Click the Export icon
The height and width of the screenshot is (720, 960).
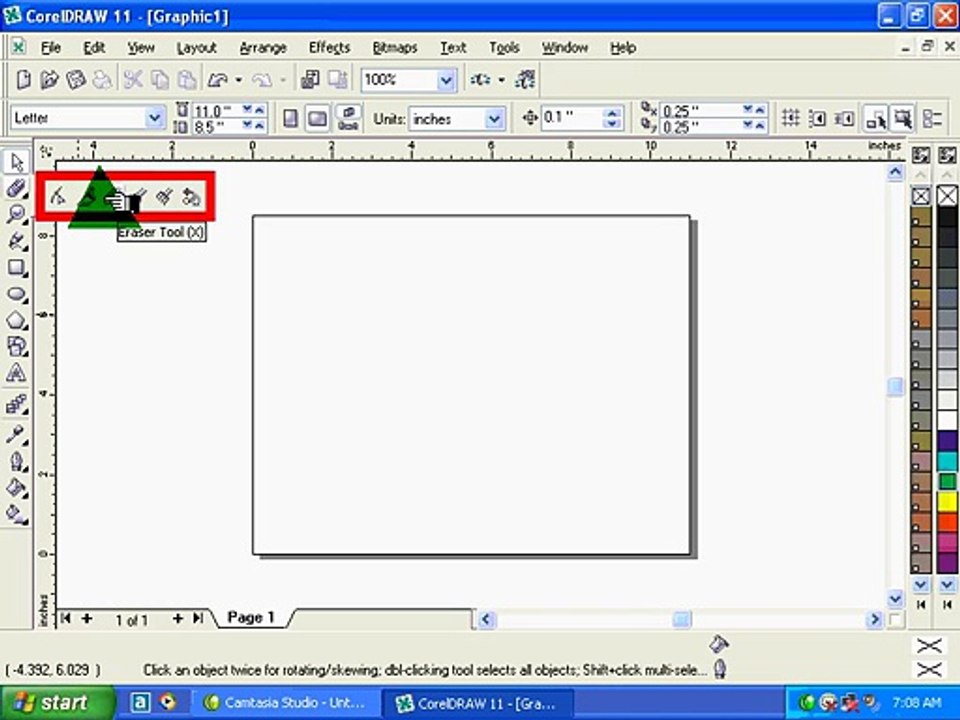click(337, 80)
